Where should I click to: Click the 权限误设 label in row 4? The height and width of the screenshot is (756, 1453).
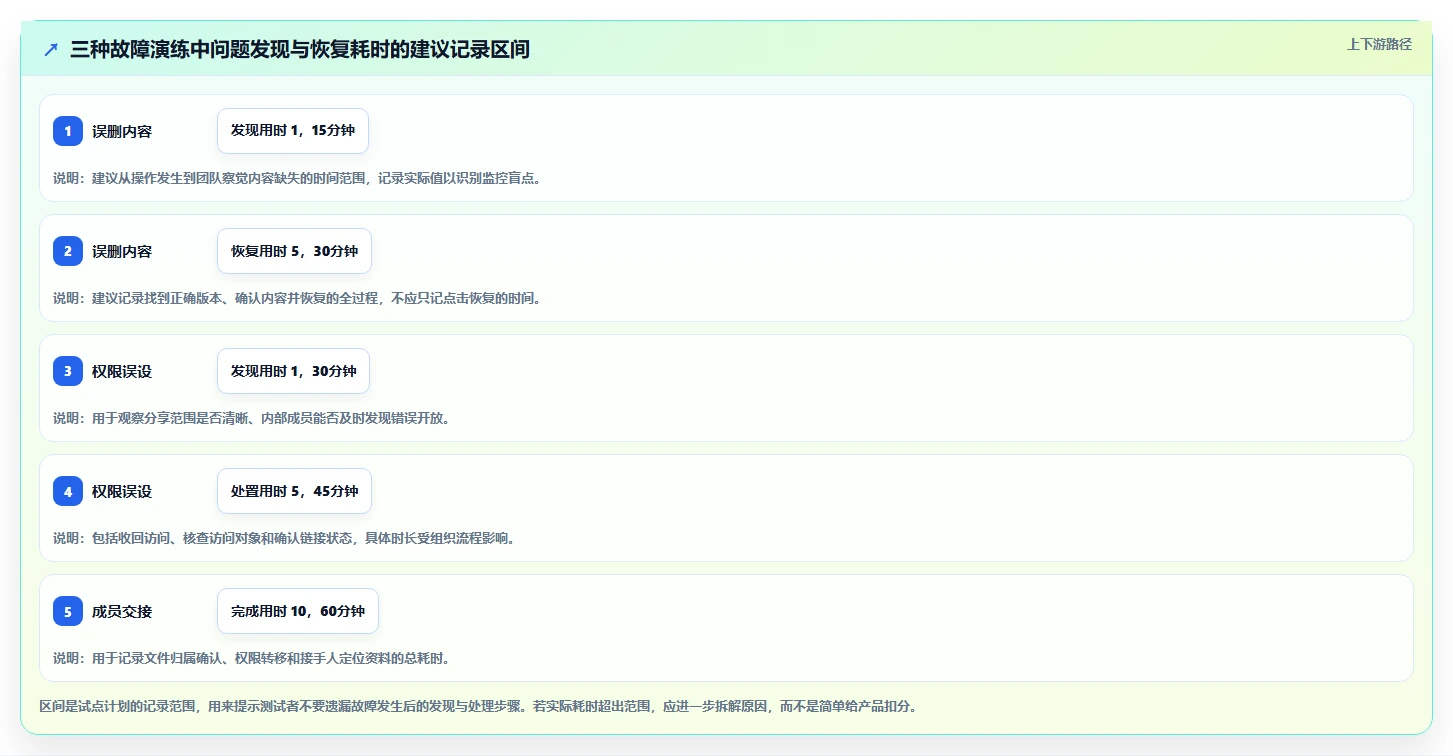122,491
